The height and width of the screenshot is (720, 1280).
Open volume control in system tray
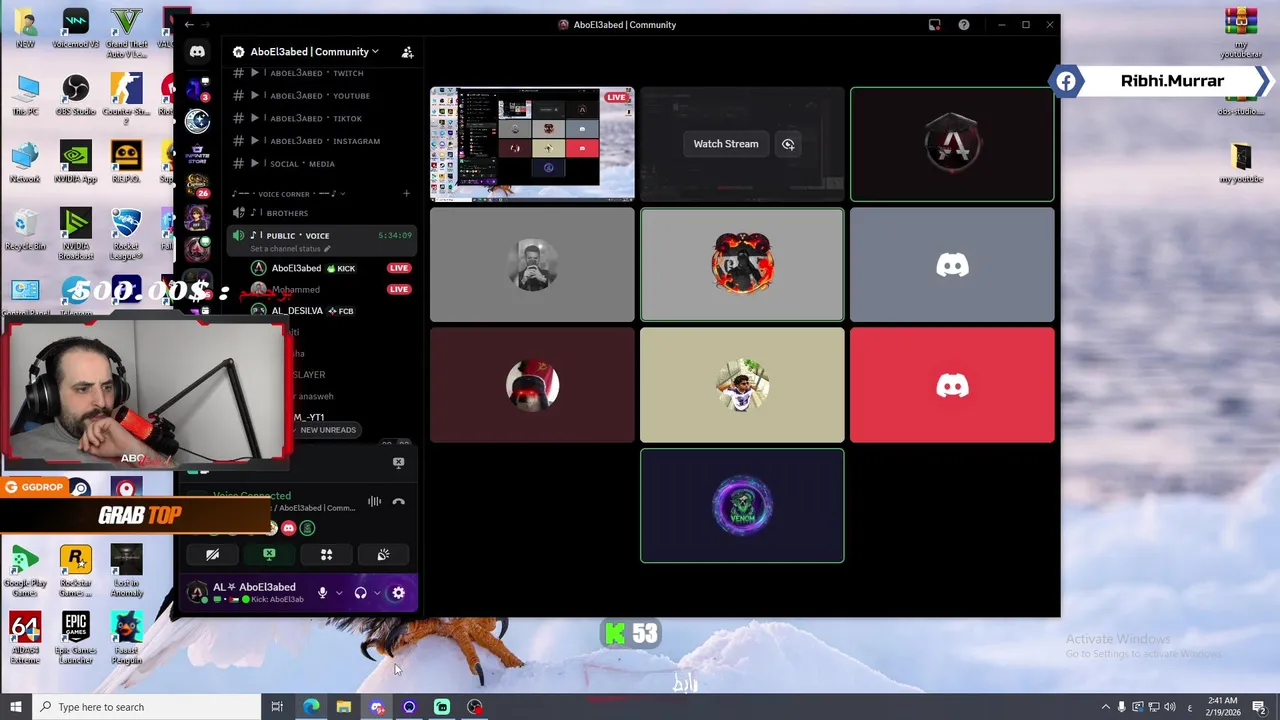pyautogui.click(x=1170, y=707)
